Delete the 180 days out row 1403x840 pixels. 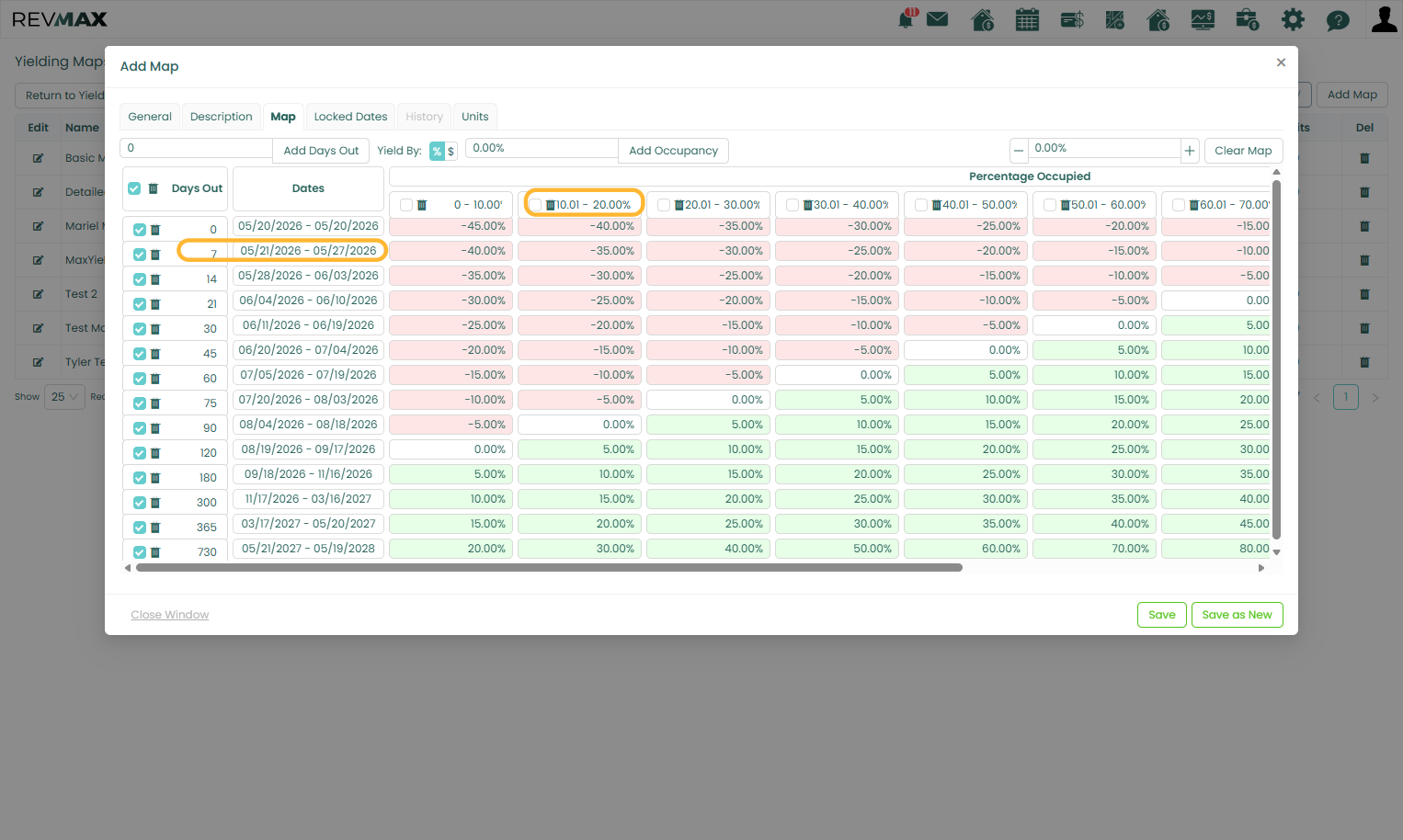(x=155, y=478)
